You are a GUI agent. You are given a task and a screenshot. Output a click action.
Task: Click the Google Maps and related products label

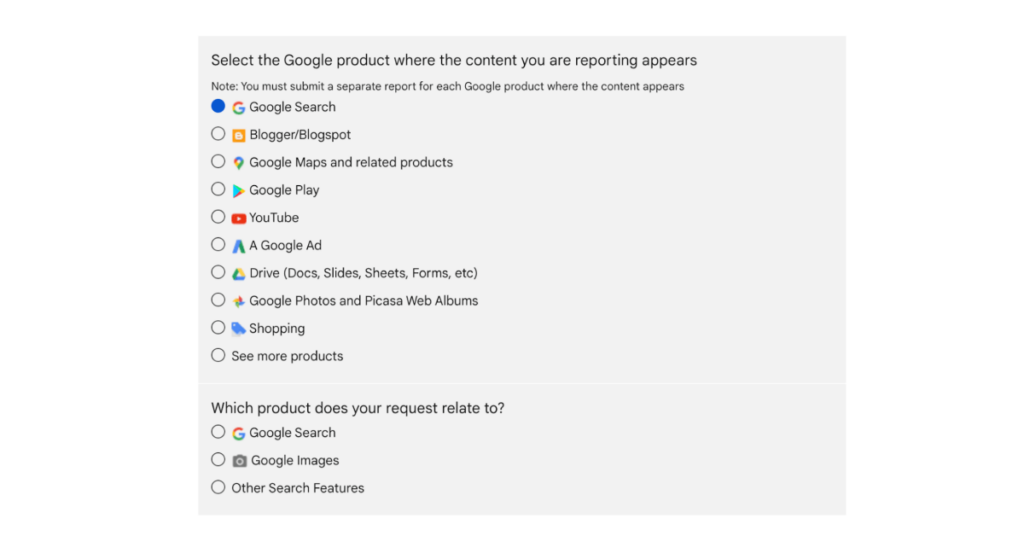[x=351, y=163]
